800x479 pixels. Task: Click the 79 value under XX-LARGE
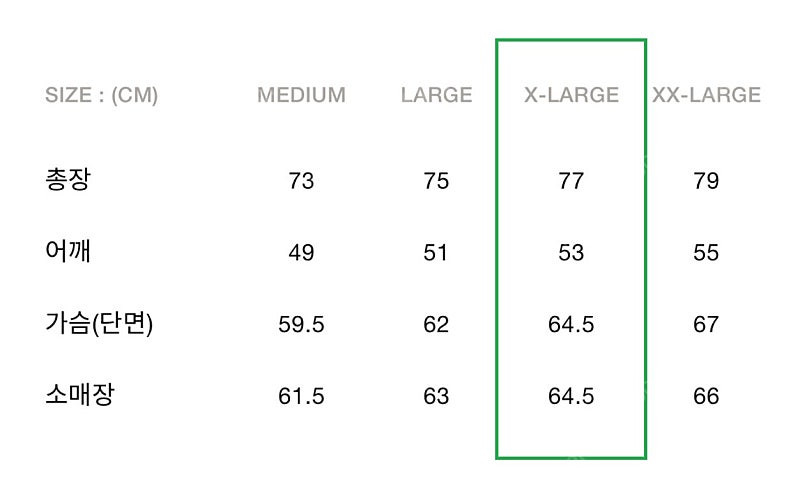pyautogui.click(x=706, y=181)
